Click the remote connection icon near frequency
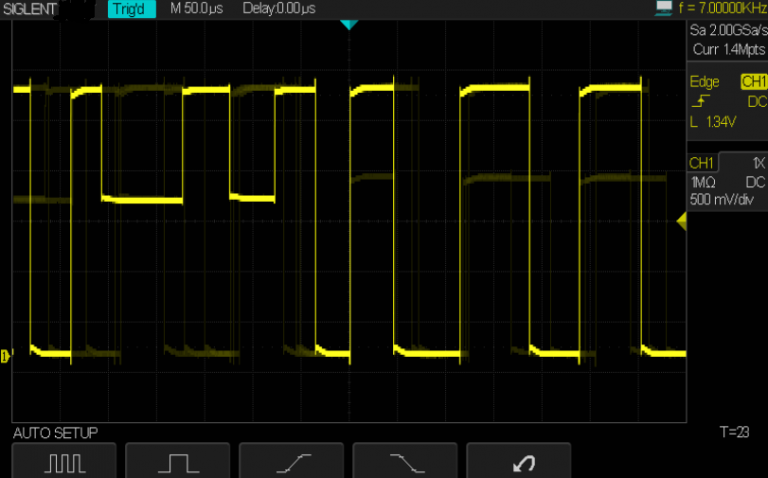Image resolution: width=768 pixels, height=478 pixels. coord(664,8)
